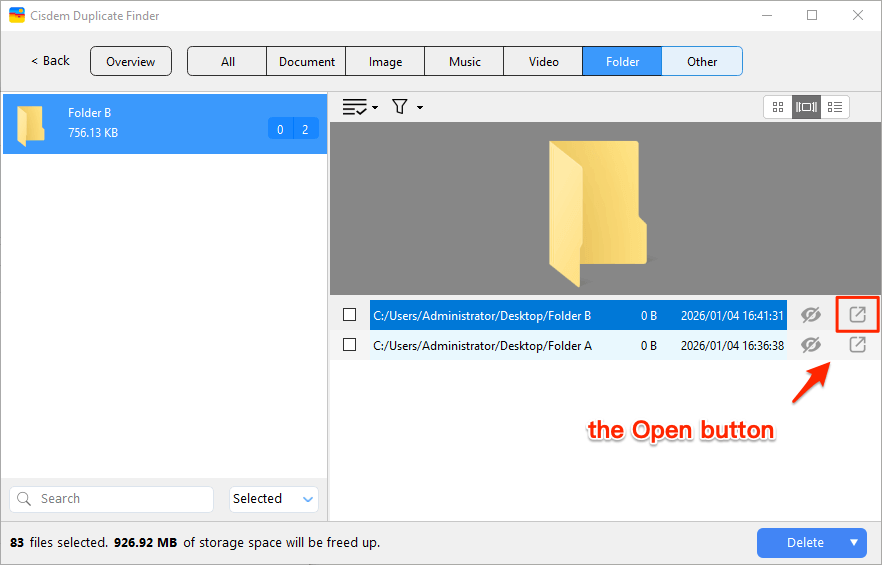Switch to preview view mode
This screenshot has width=882, height=565.
[806, 107]
